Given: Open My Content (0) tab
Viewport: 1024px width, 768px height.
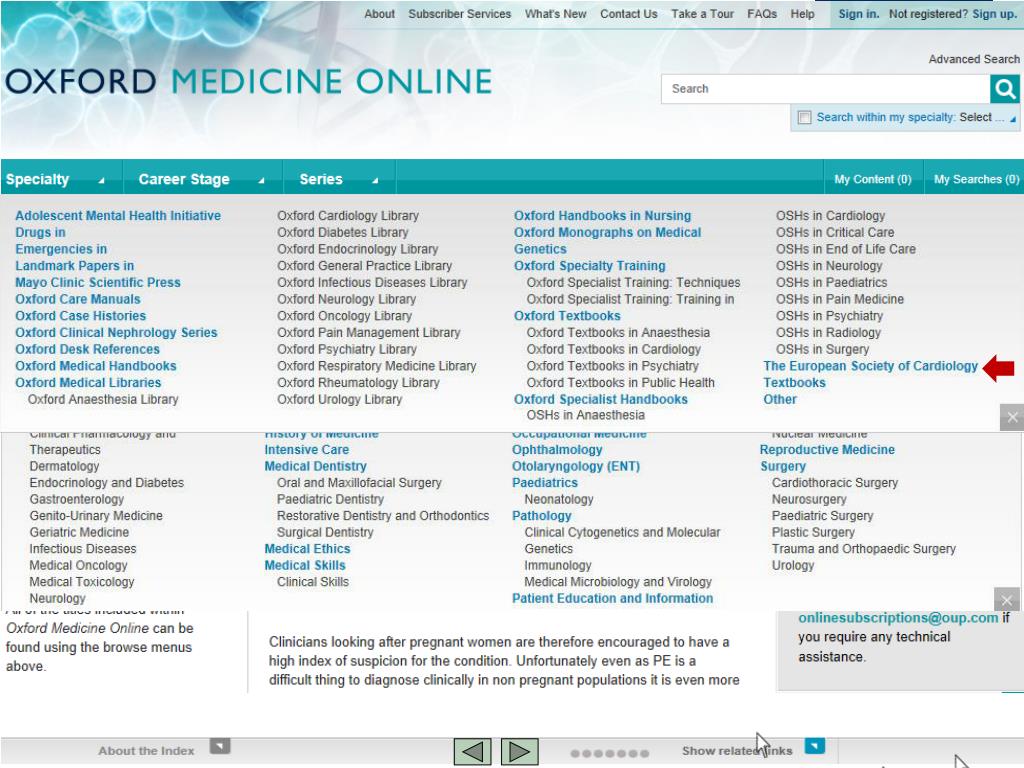Looking at the screenshot, I should pos(872,180).
